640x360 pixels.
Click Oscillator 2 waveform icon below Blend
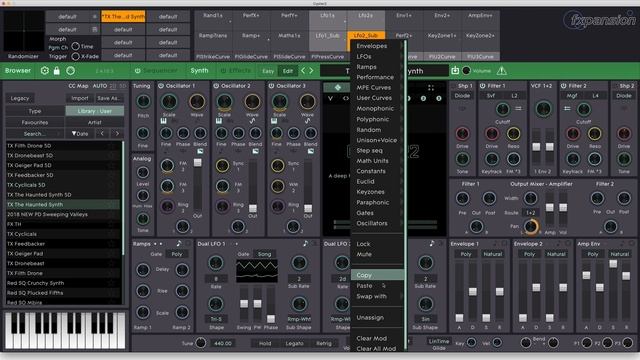click(255, 151)
